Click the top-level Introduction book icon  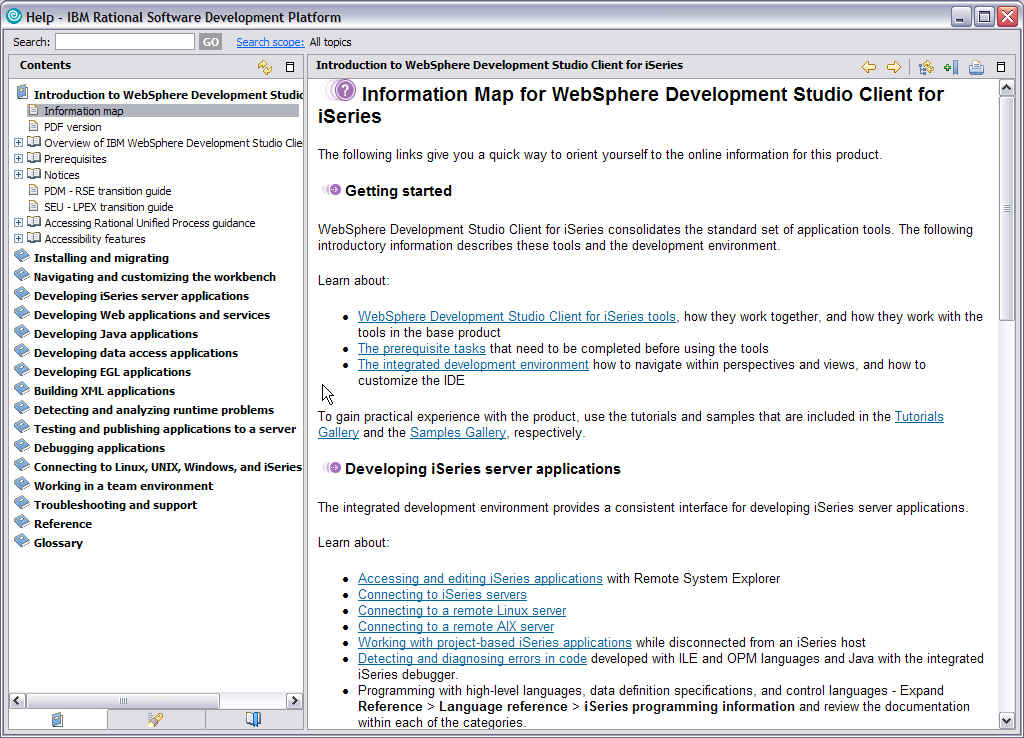point(22,92)
